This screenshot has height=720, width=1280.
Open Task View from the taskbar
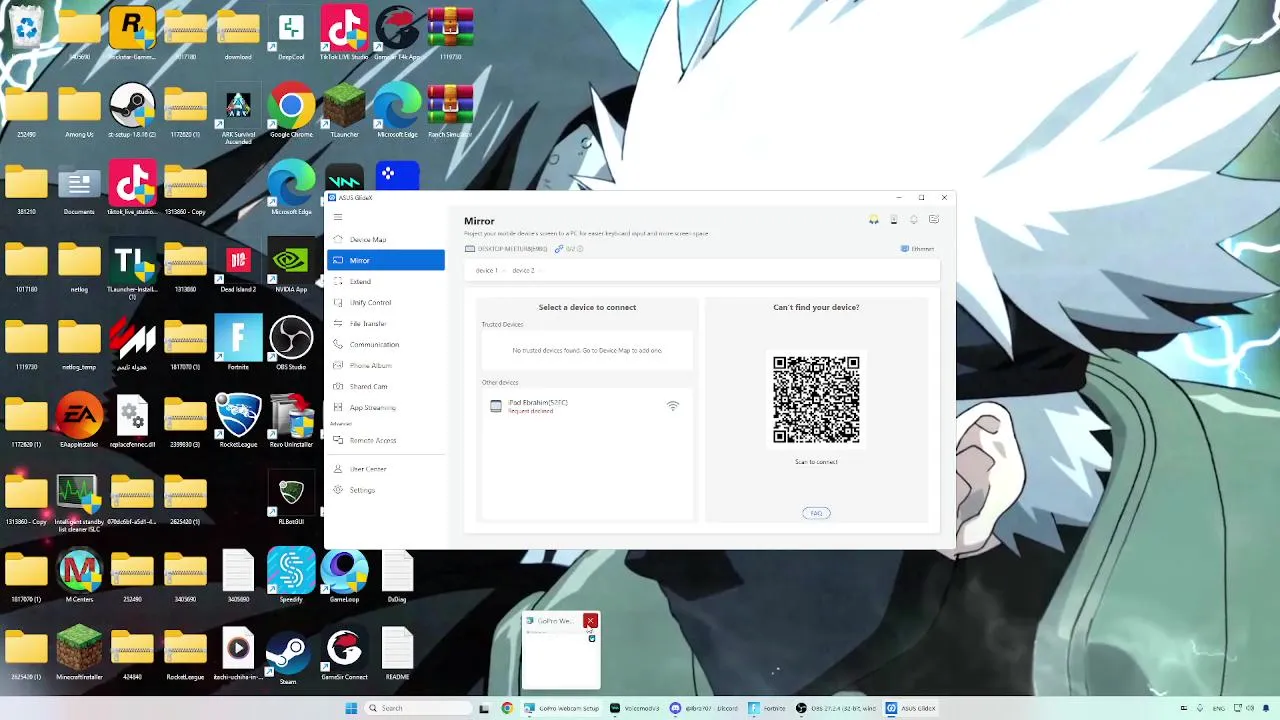[484, 708]
